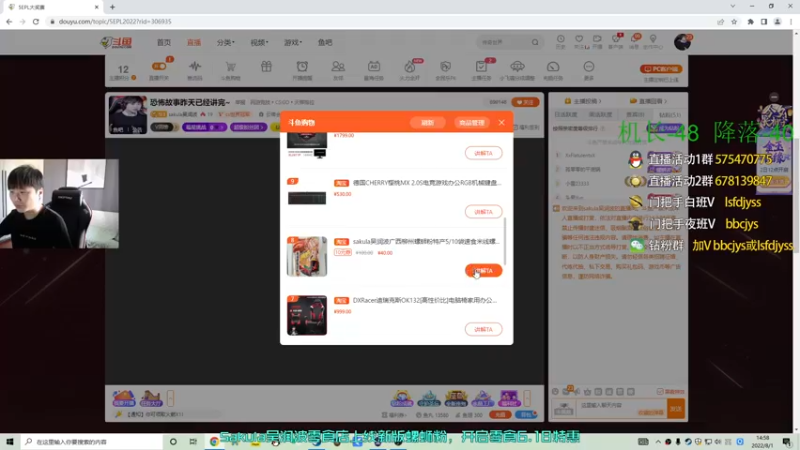Screen dimensions: 800x450
Task: Open the follow heart icon in header
Action: pos(579,39)
